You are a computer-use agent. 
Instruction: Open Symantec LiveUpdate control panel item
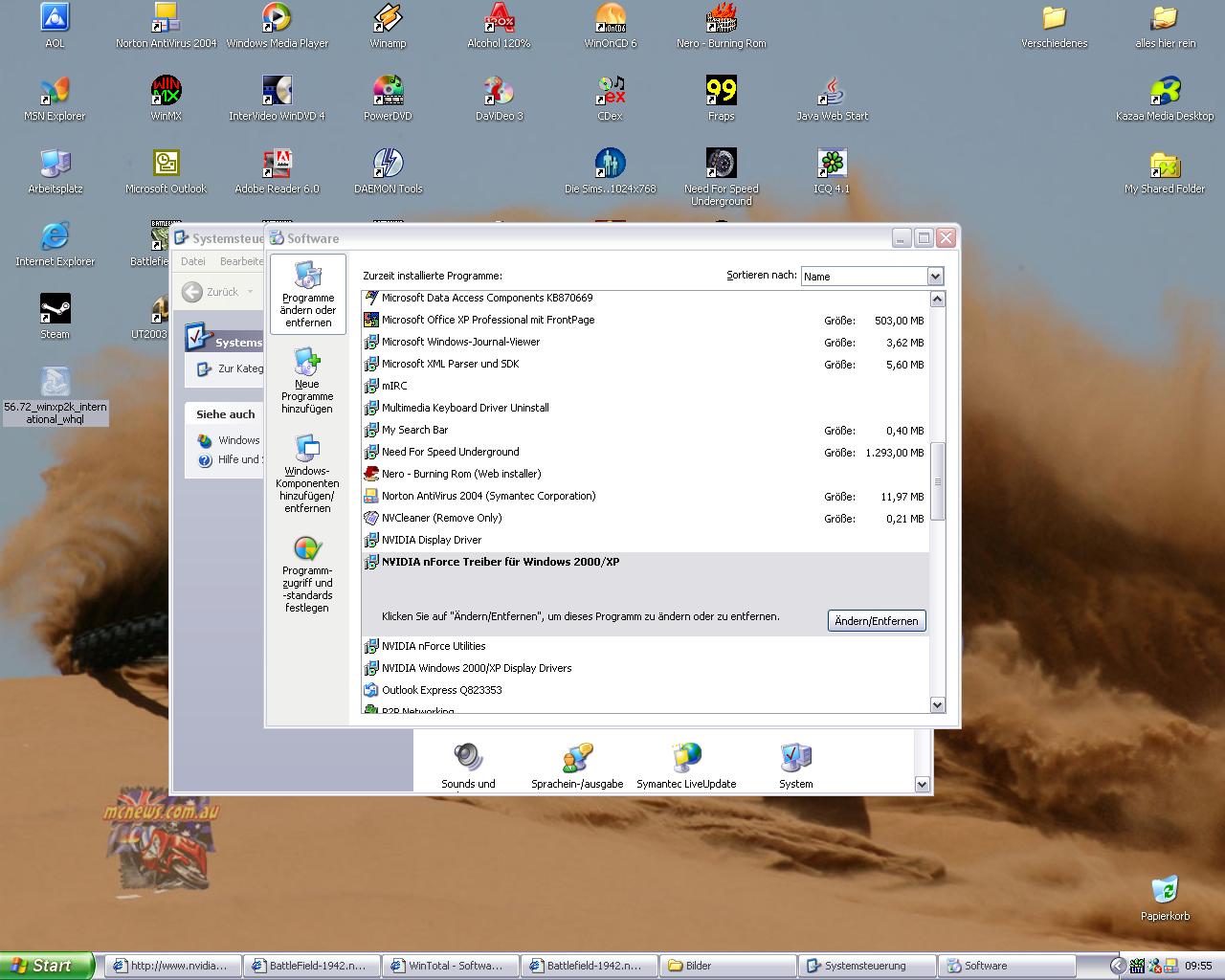tap(686, 766)
